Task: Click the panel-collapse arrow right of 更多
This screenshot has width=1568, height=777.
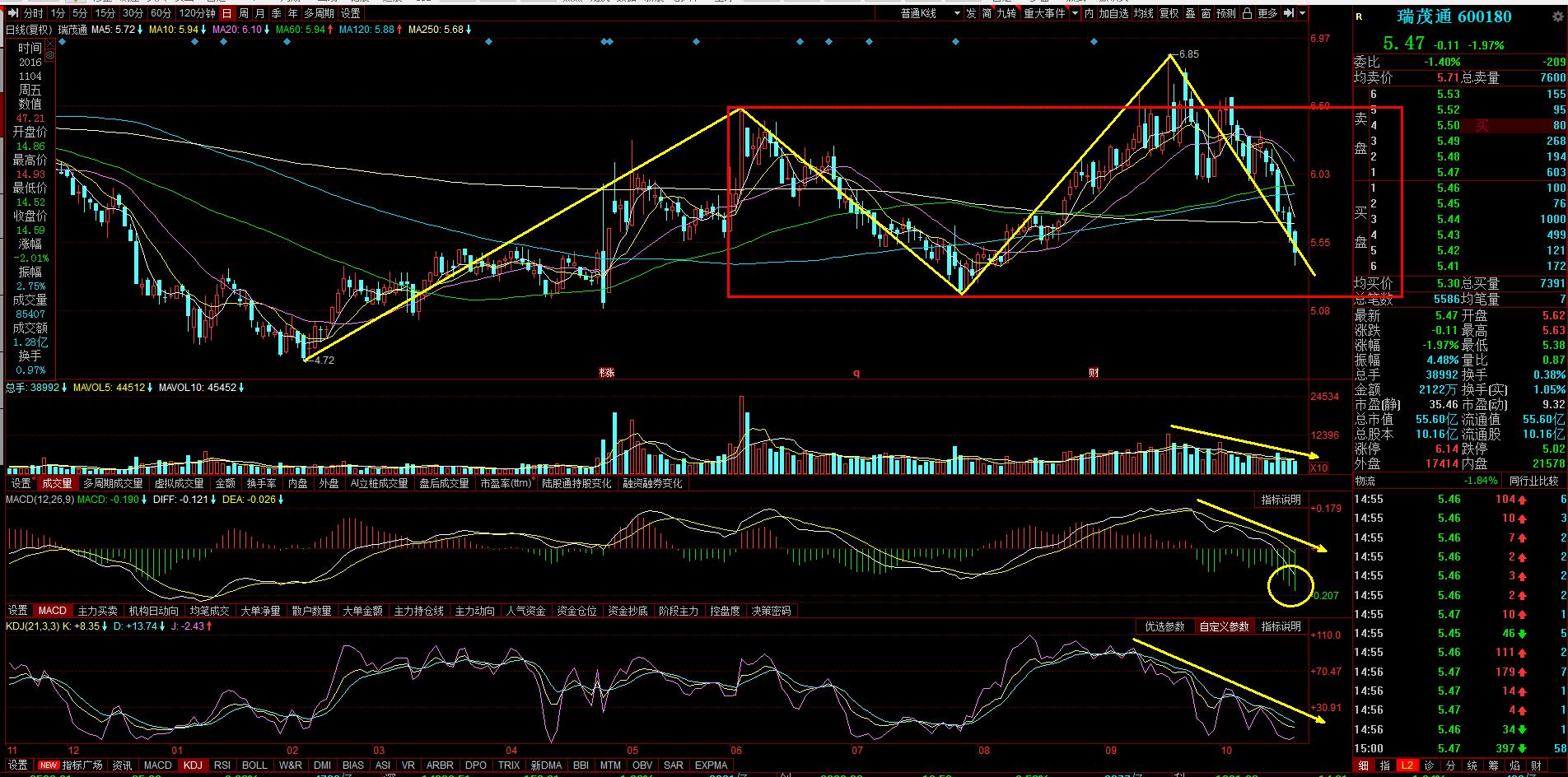Action: tap(1288, 13)
